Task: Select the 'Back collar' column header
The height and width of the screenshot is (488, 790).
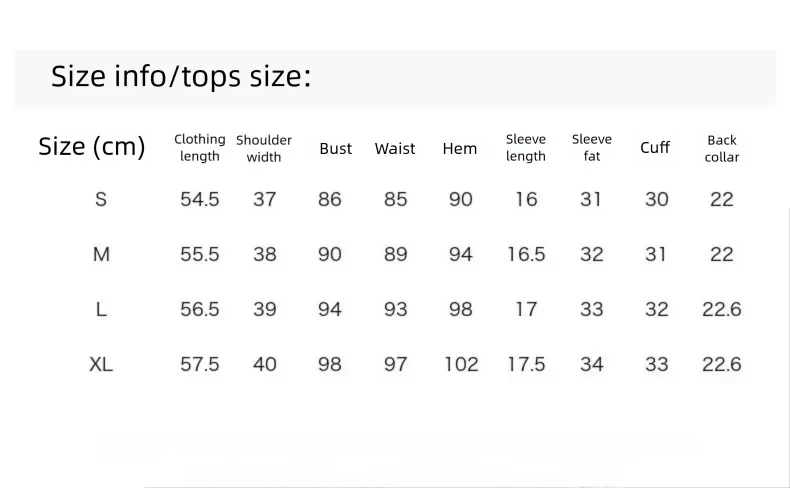Action: click(721, 149)
